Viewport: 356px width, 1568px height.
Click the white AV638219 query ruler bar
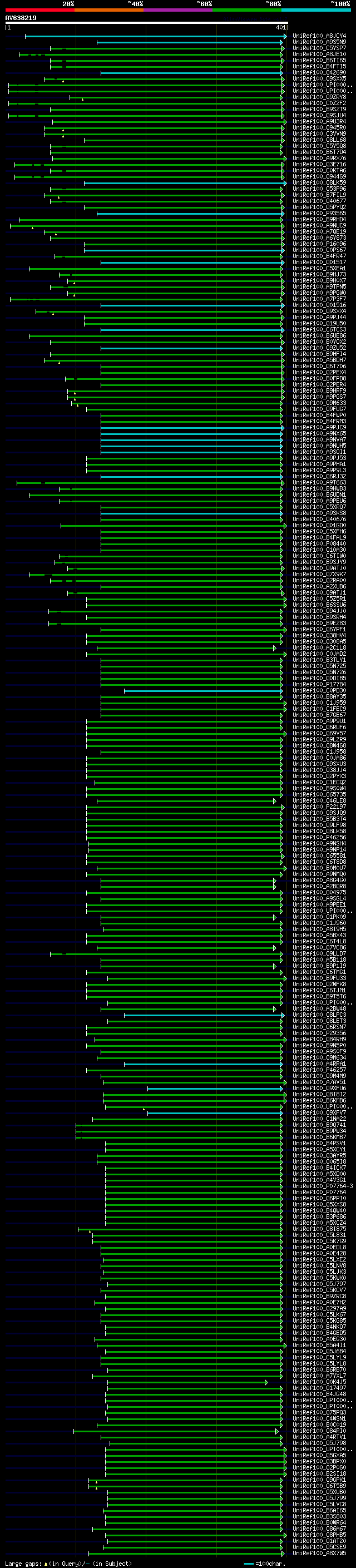[x=147, y=22]
